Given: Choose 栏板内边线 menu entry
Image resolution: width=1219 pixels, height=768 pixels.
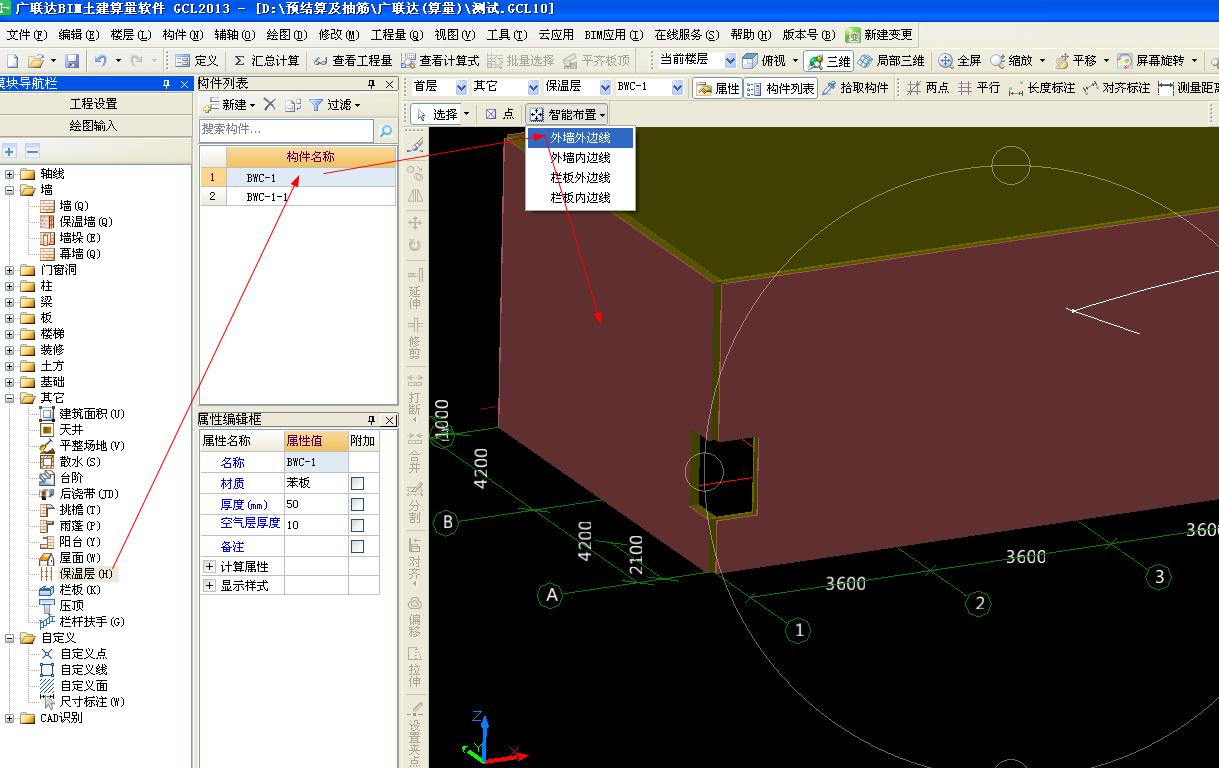Looking at the screenshot, I should coord(581,198).
